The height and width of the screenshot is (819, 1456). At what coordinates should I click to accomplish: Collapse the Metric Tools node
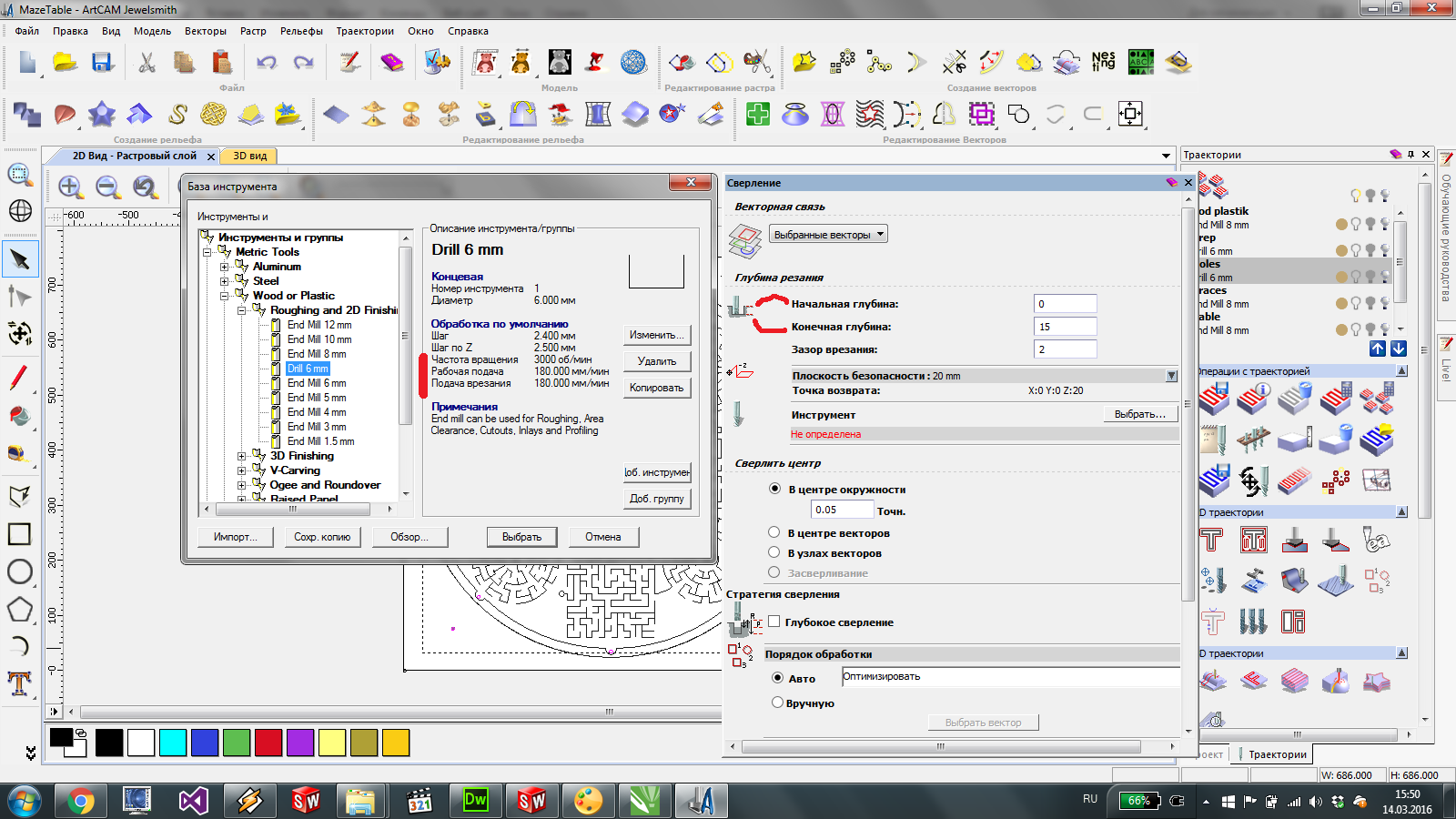click(x=207, y=252)
